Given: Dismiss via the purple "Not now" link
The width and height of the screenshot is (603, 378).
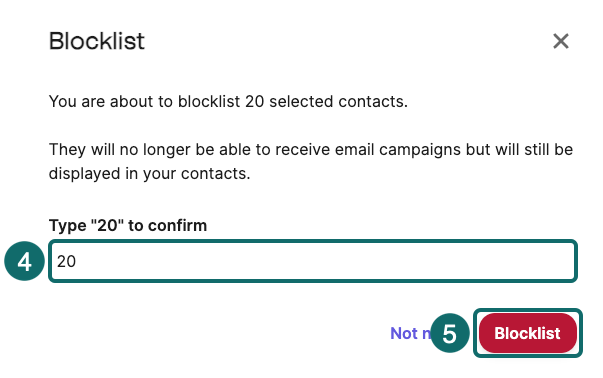Looking at the screenshot, I should pyautogui.click(x=410, y=333).
